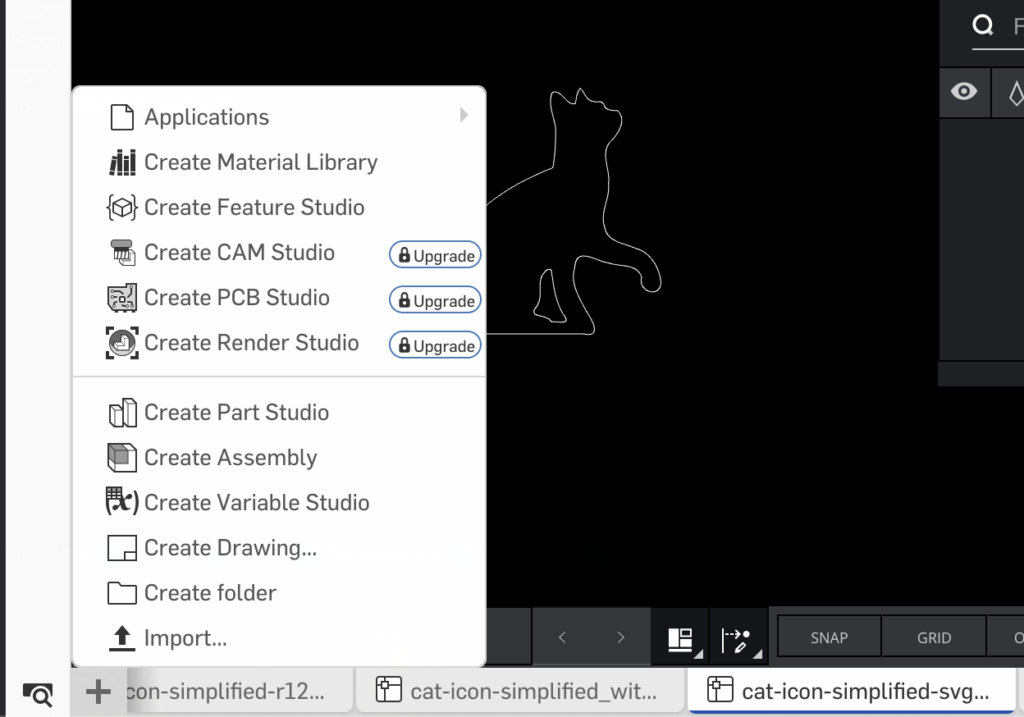Click Upgrade button beside Create CAM Studio
This screenshot has width=1024, height=717.
click(x=435, y=256)
